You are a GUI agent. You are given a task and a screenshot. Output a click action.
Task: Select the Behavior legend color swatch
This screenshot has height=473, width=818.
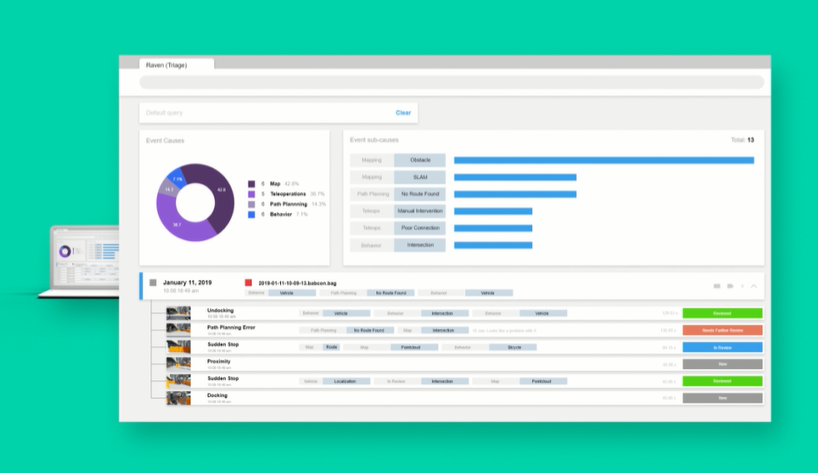click(x=251, y=214)
